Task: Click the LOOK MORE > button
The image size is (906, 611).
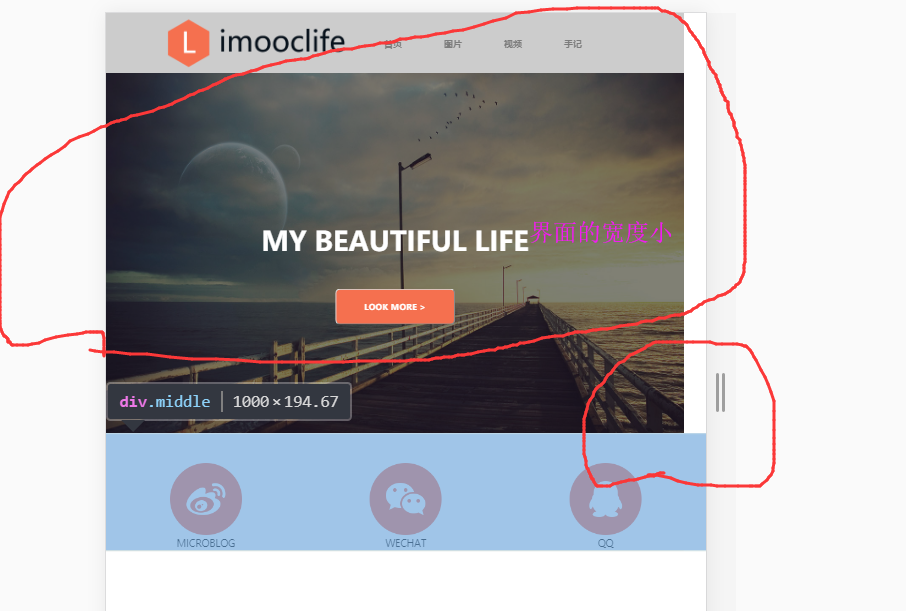Action: pyautogui.click(x=395, y=306)
